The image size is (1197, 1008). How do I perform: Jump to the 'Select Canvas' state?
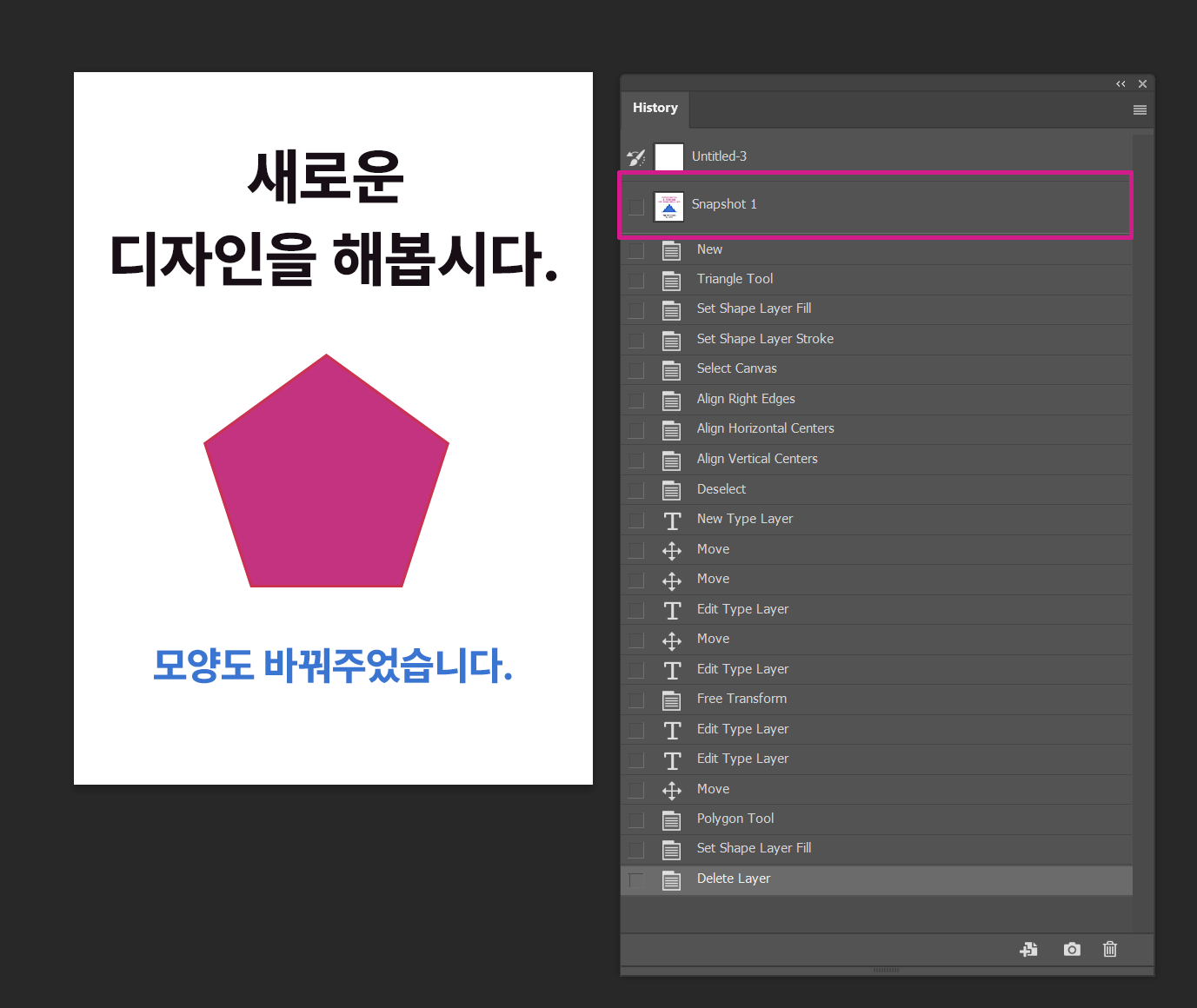pos(736,368)
